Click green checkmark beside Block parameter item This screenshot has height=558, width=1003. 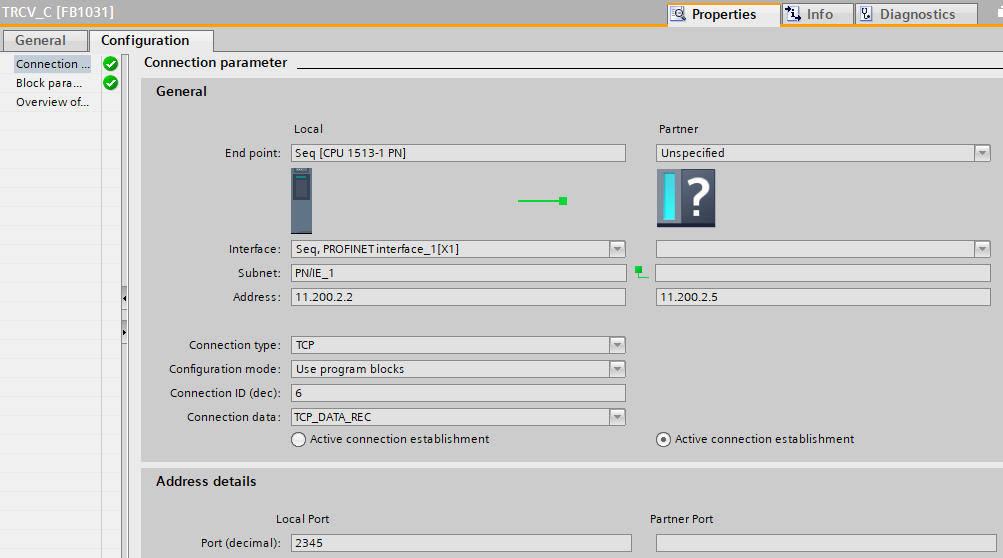pos(110,83)
